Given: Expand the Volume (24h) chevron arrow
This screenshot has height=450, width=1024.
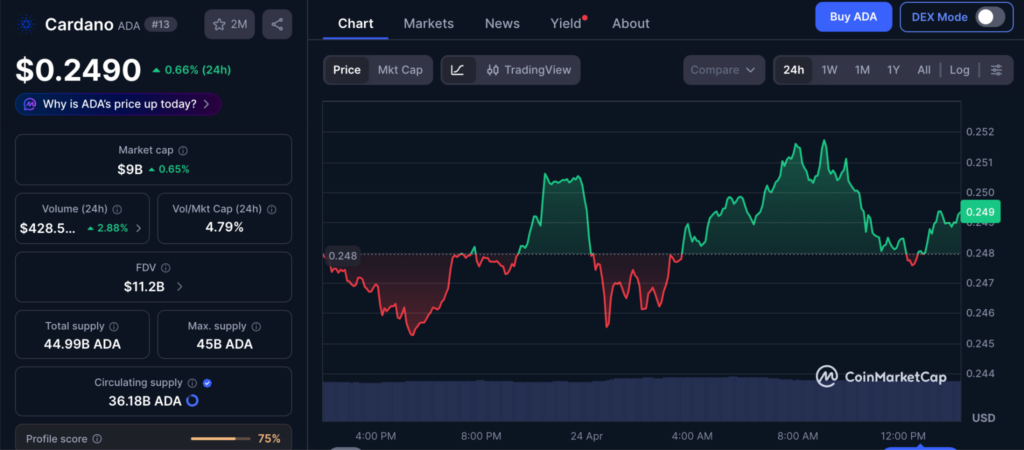Looking at the screenshot, I should click(x=138, y=228).
